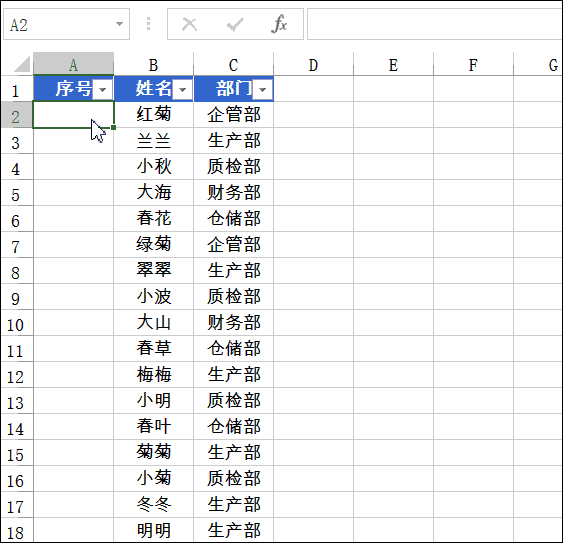Click the Enter checkmark icon in formula bar
563x543 pixels.
pos(235,24)
